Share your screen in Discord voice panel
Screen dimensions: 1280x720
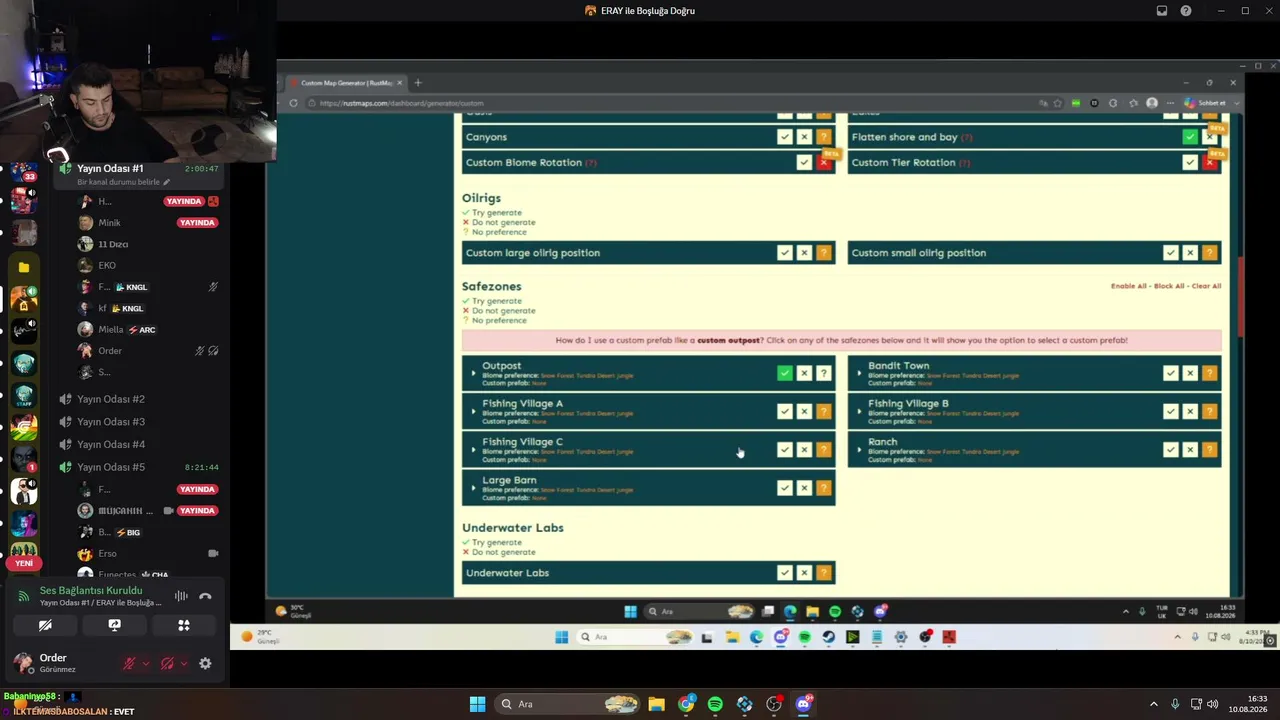pos(114,625)
